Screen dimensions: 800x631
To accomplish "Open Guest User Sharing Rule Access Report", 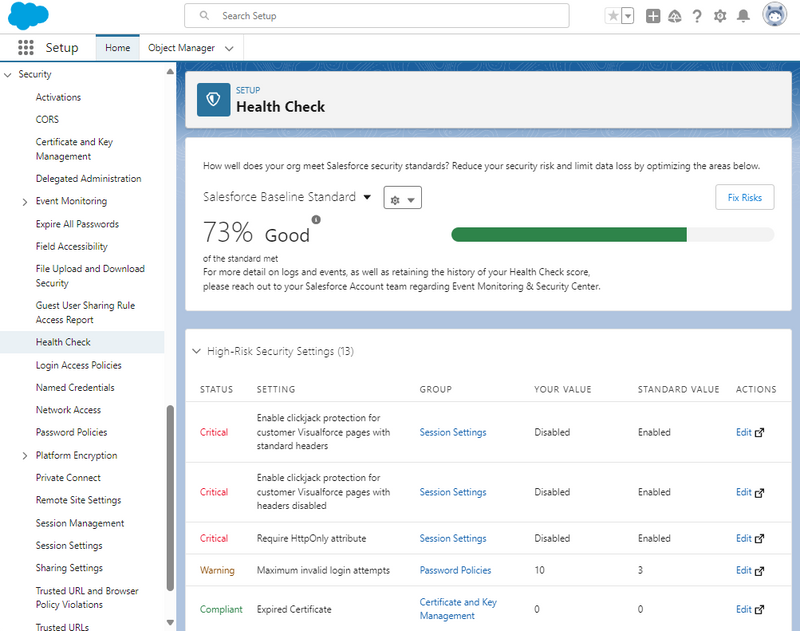I will 85,312.
